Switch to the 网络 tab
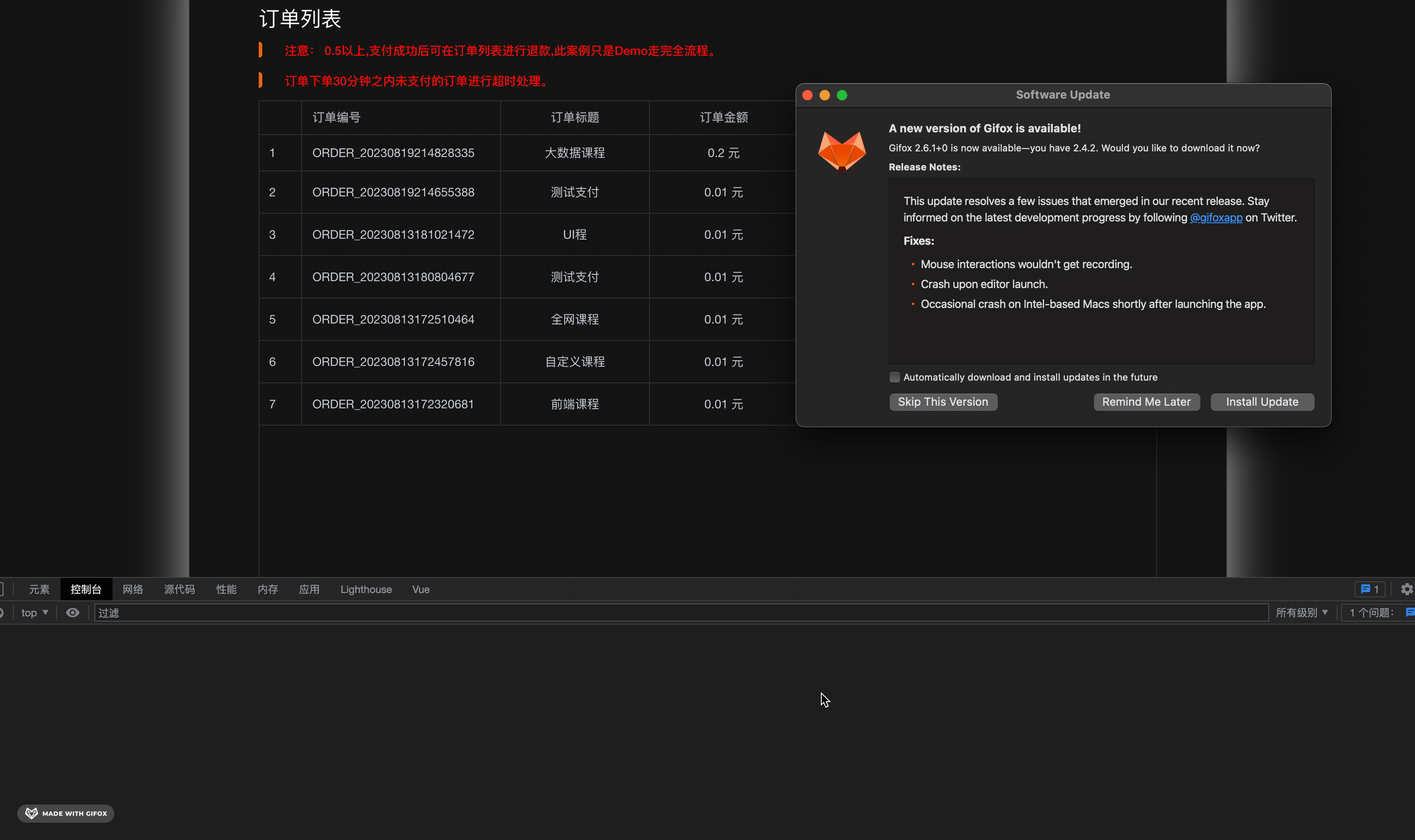Screen dimensions: 1415x840 132,589
